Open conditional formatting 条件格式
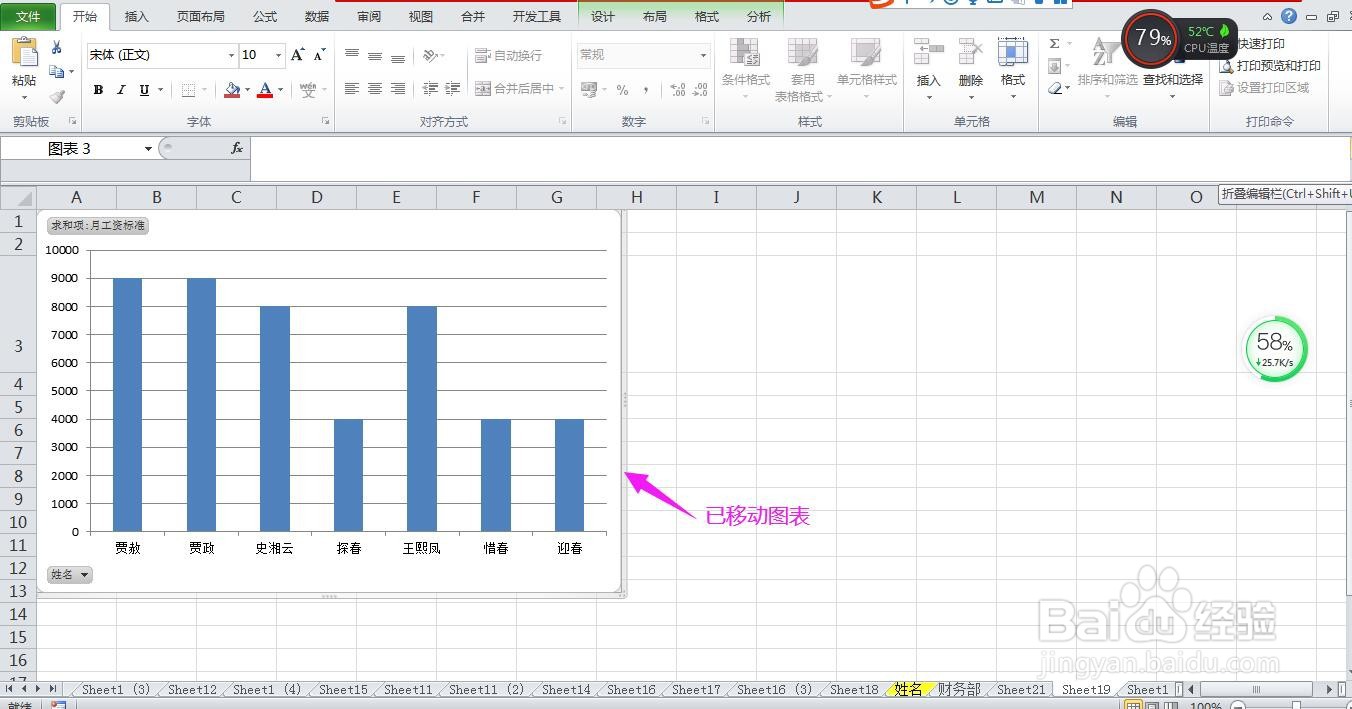This screenshot has height=709, width=1352. coord(745,68)
